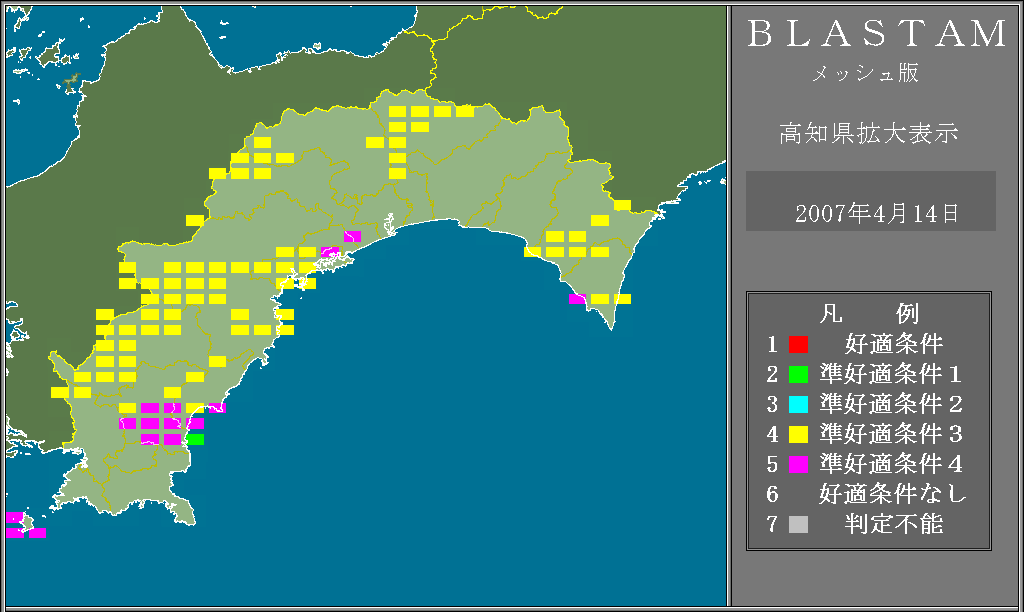Click the legend label 準好適条件3
This screenshot has width=1024, height=612.
(891, 434)
